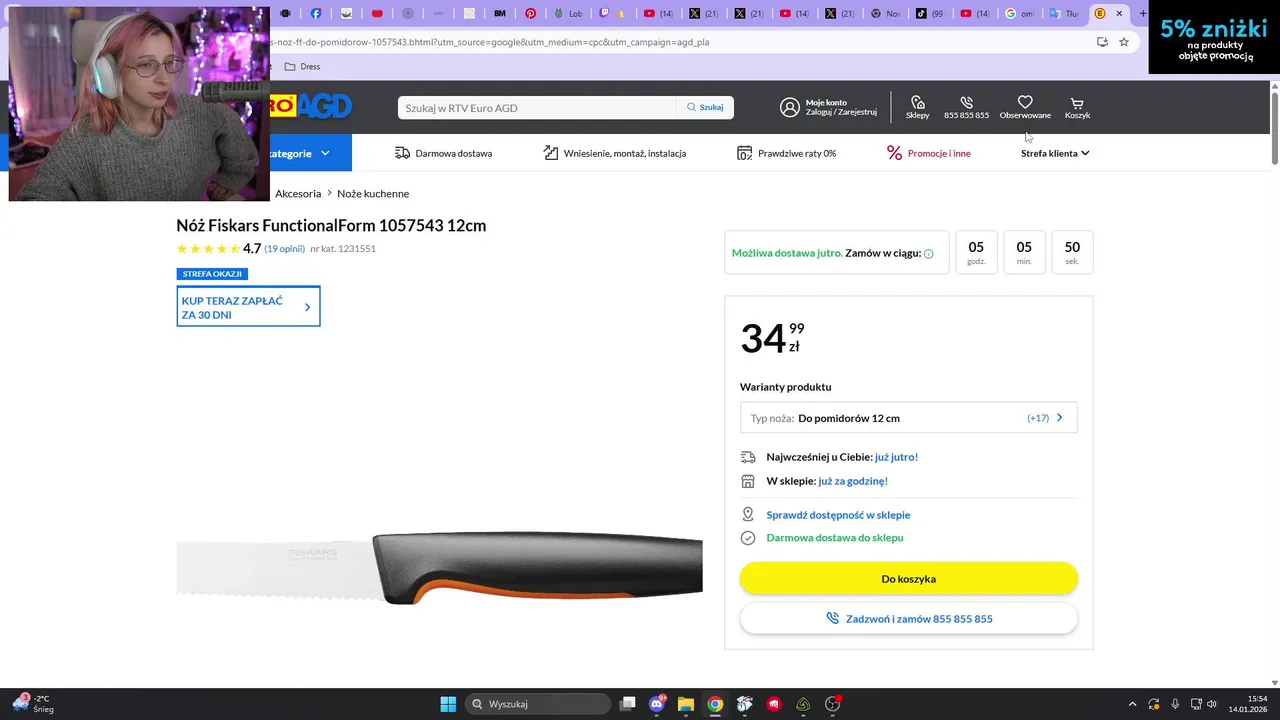Open the weather widget showing -2°C

point(32,704)
